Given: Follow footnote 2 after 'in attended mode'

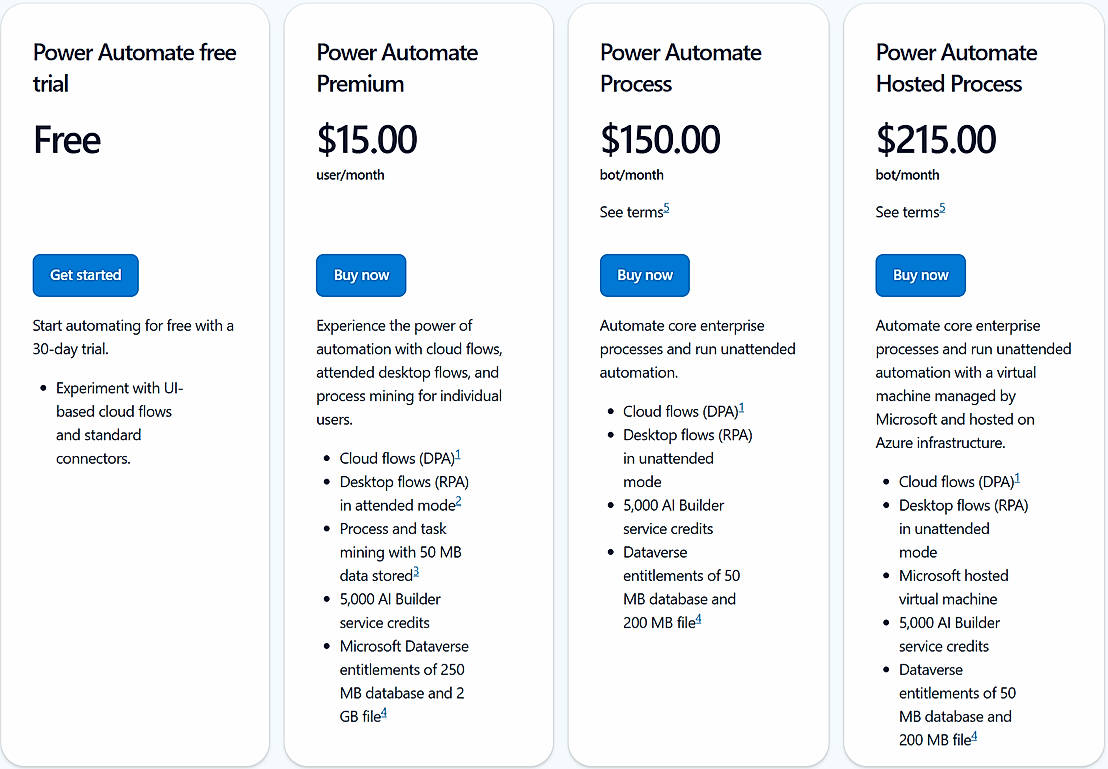Looking at the screenshot, I should click(459, 502).
